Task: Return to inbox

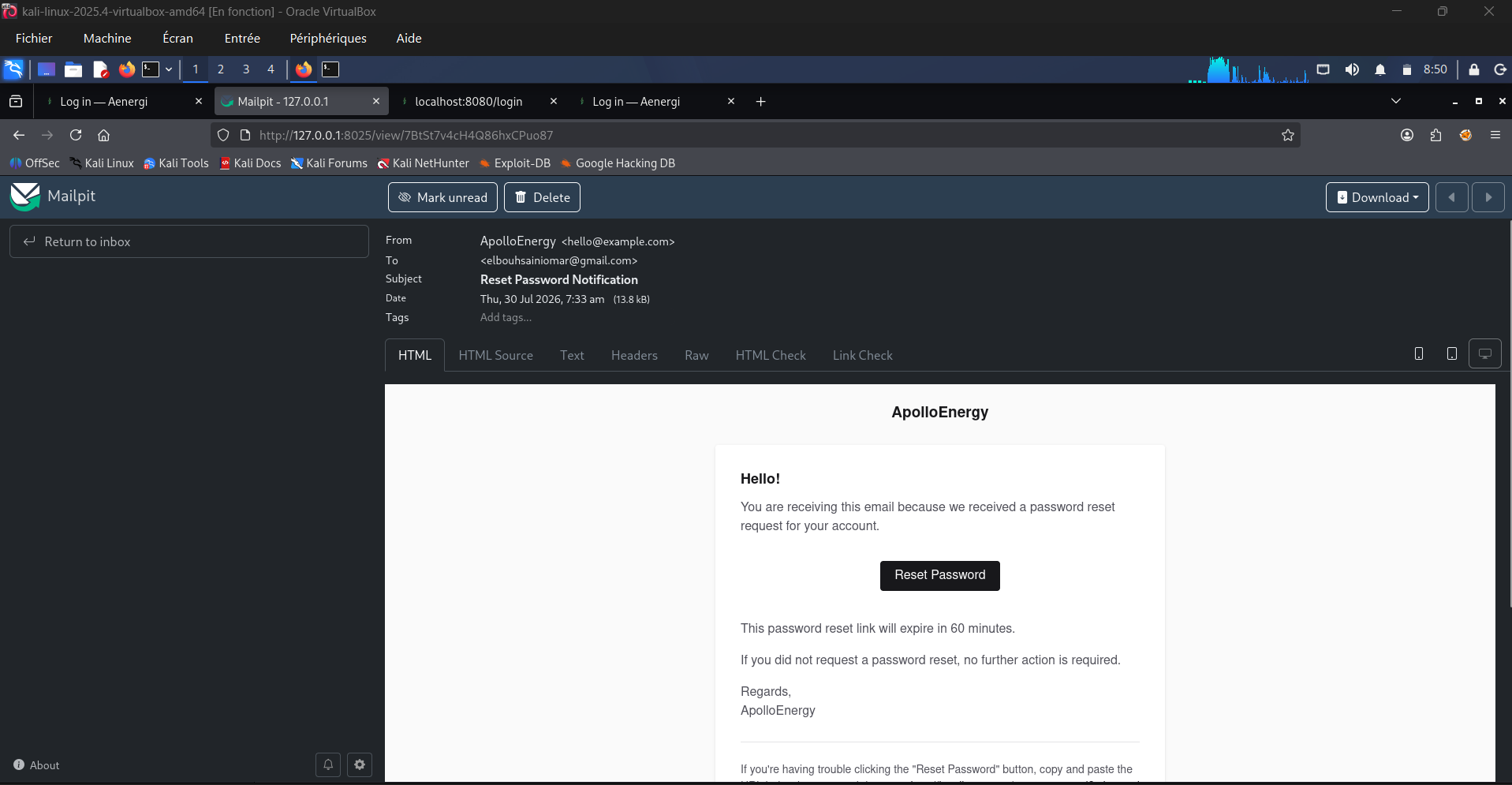Action: [189, 241]
